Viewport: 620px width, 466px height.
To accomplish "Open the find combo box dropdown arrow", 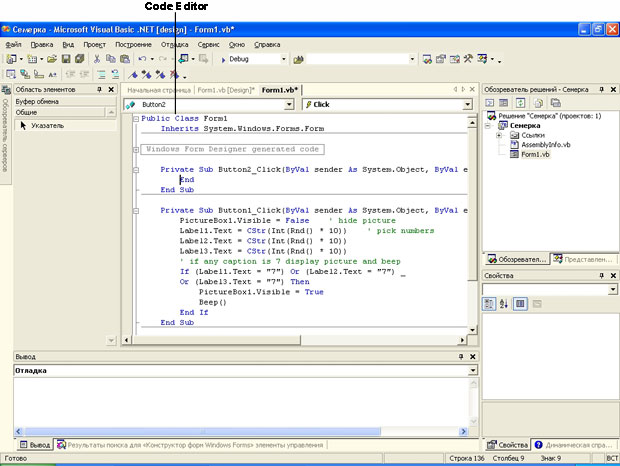I will (412, 59).
